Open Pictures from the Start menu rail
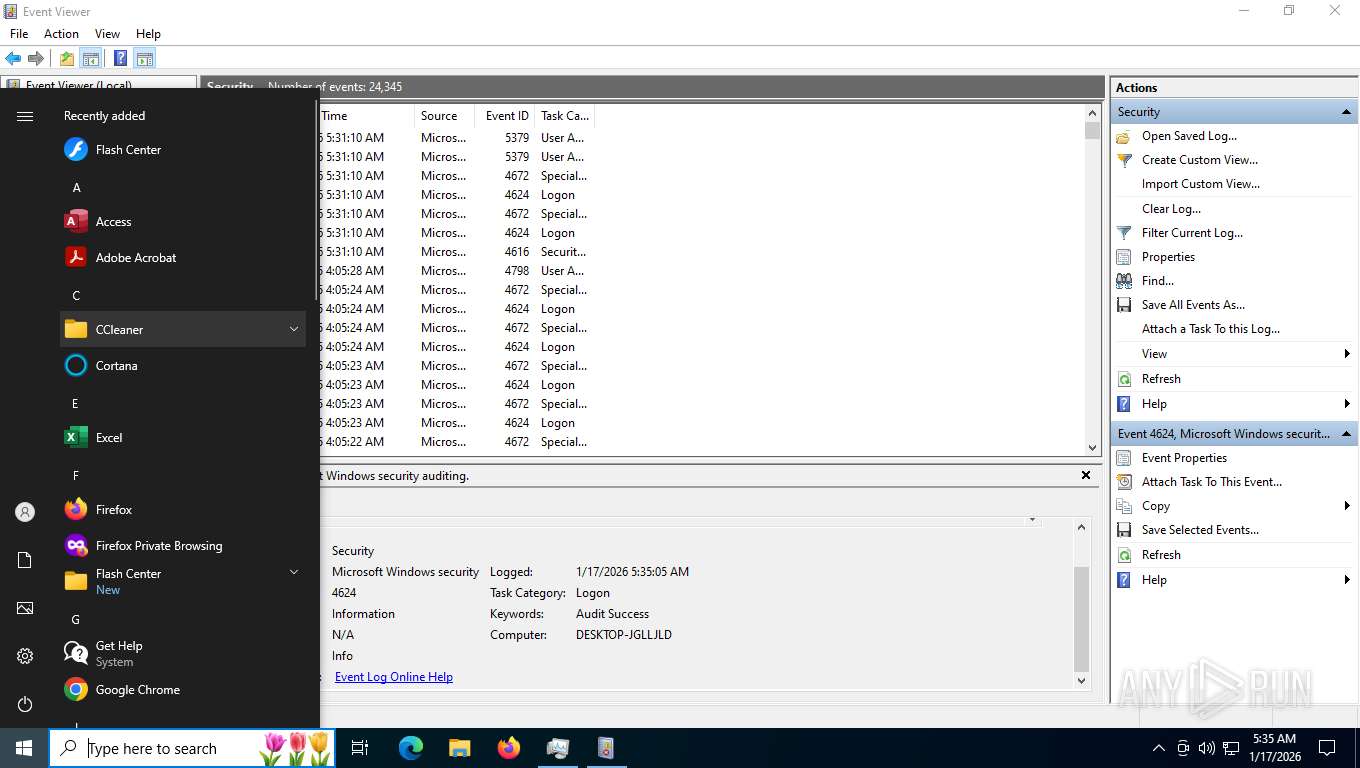Screen dimensions: 1360x768 click(25, 608)
